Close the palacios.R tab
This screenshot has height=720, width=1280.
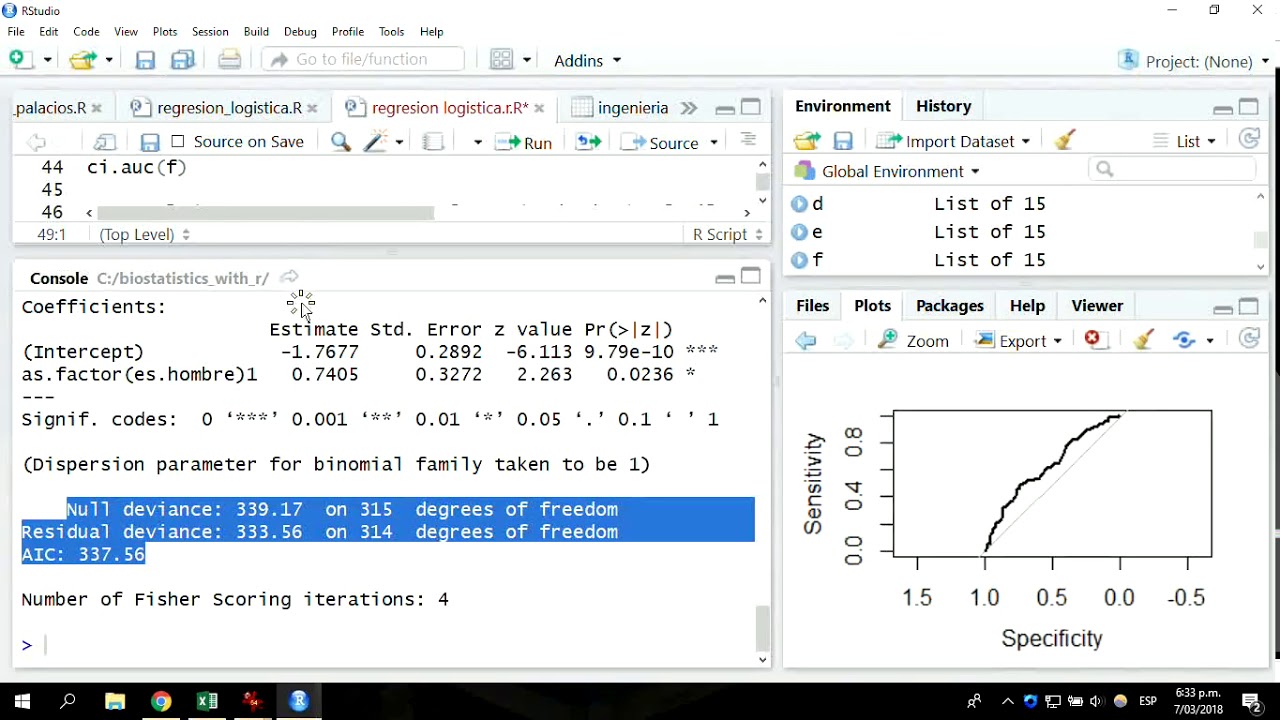point(97,108)
